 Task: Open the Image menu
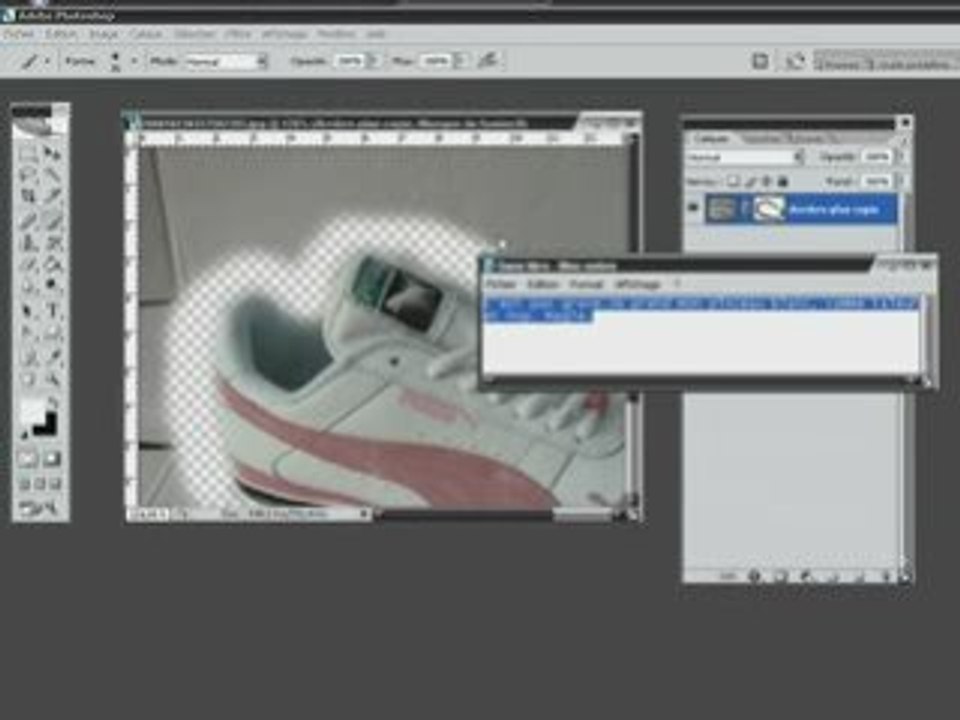point(103,34)
